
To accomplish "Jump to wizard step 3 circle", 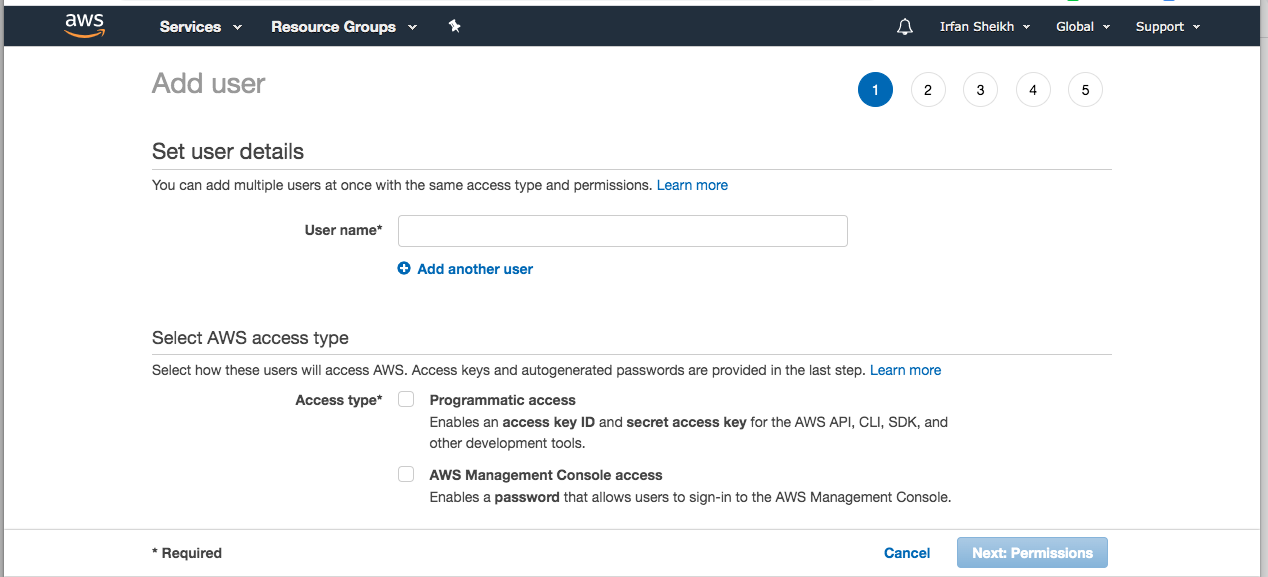I will pos(980,90).
